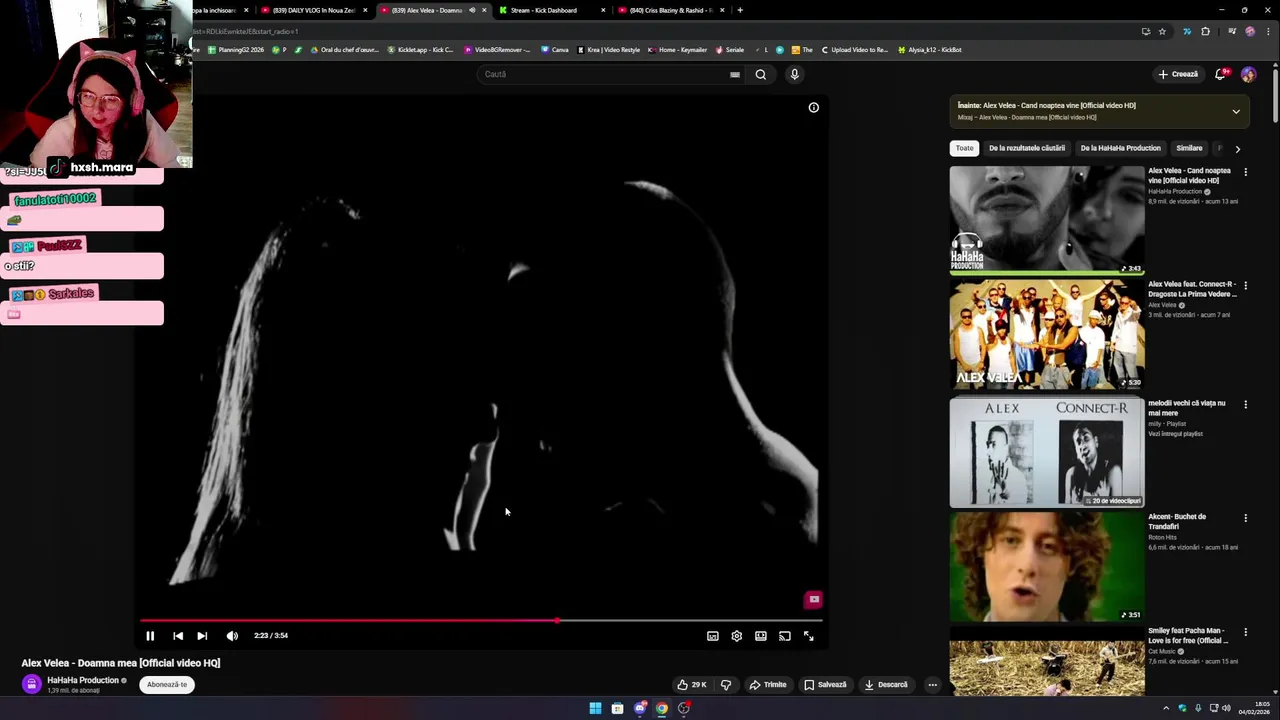The image size is (1280, 720).
Task: Bookmark this page with the star icon
Action: click(x=1162, y=31)
